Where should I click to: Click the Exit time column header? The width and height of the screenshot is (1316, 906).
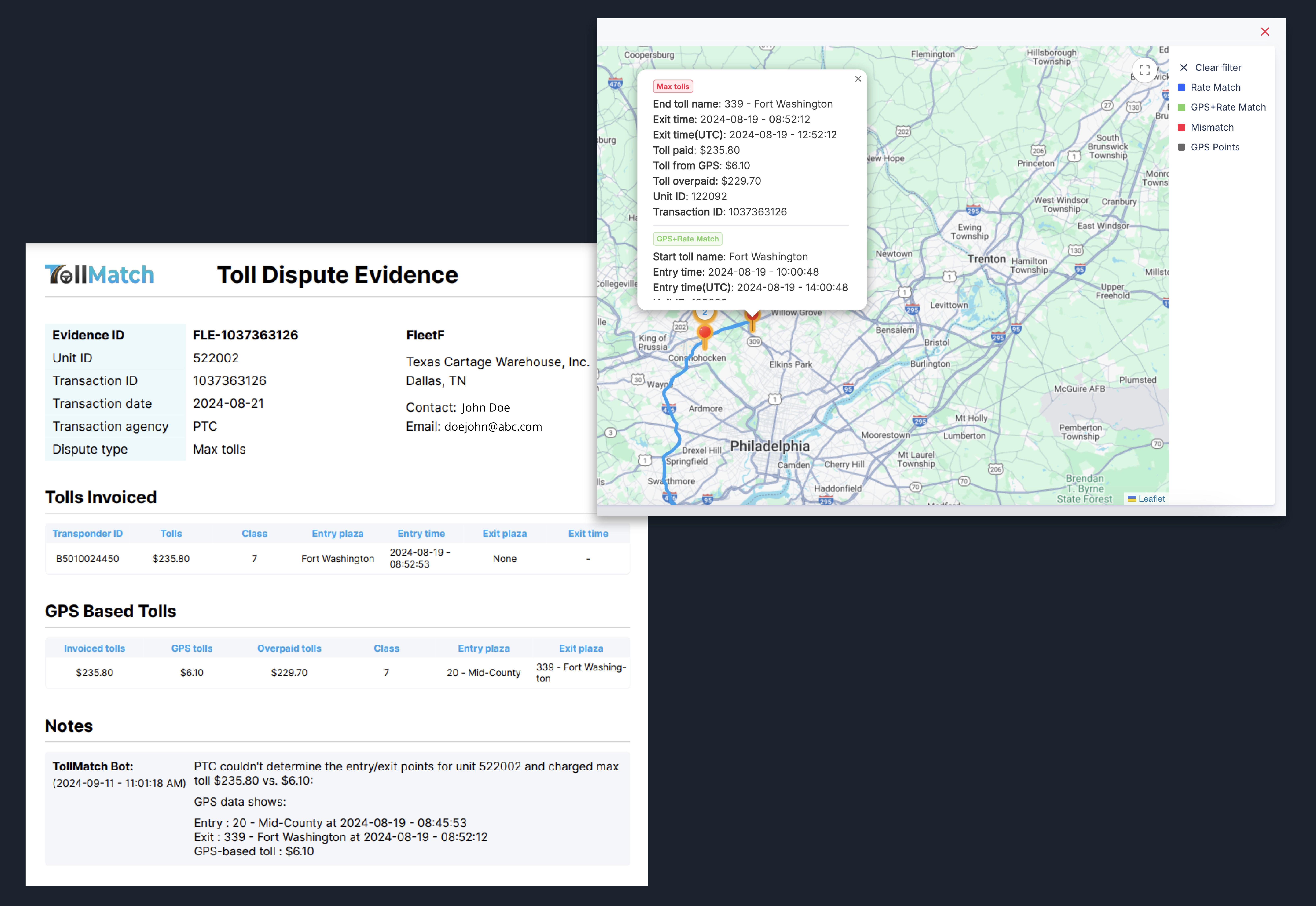(588, 534)
